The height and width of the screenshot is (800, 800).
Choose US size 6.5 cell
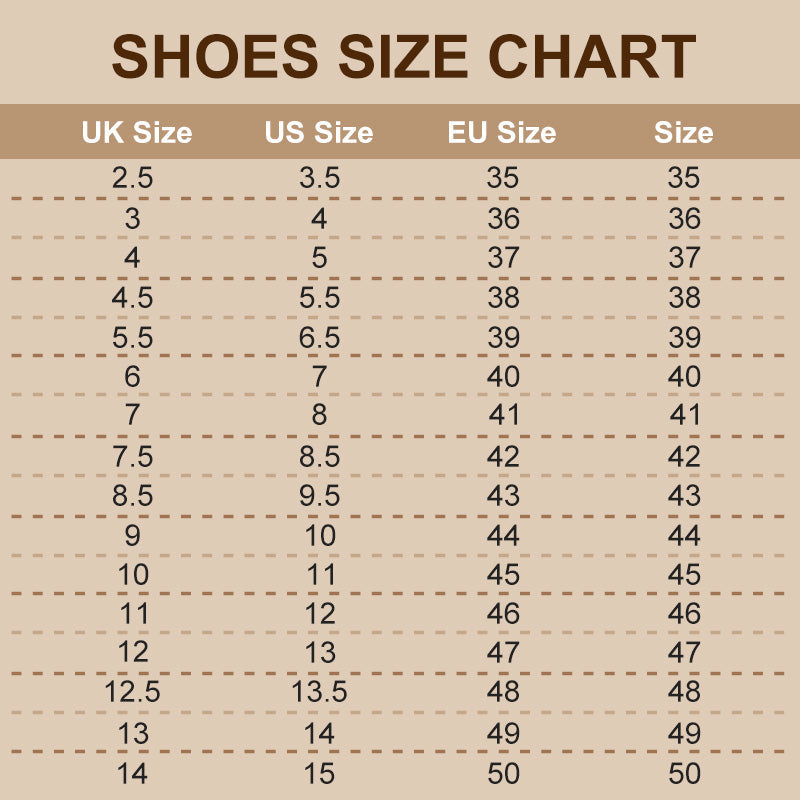(x=319, y=338)
